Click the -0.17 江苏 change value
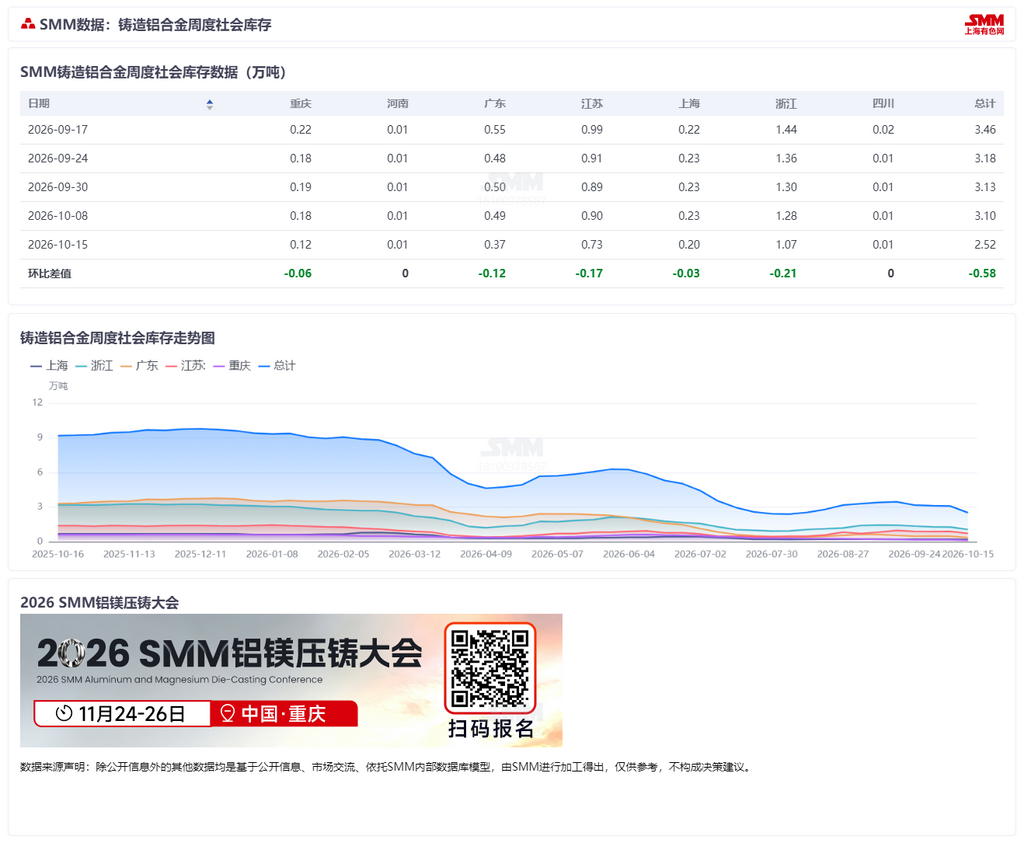Viewport: 1024px width, 844px height. click(589, 273)
